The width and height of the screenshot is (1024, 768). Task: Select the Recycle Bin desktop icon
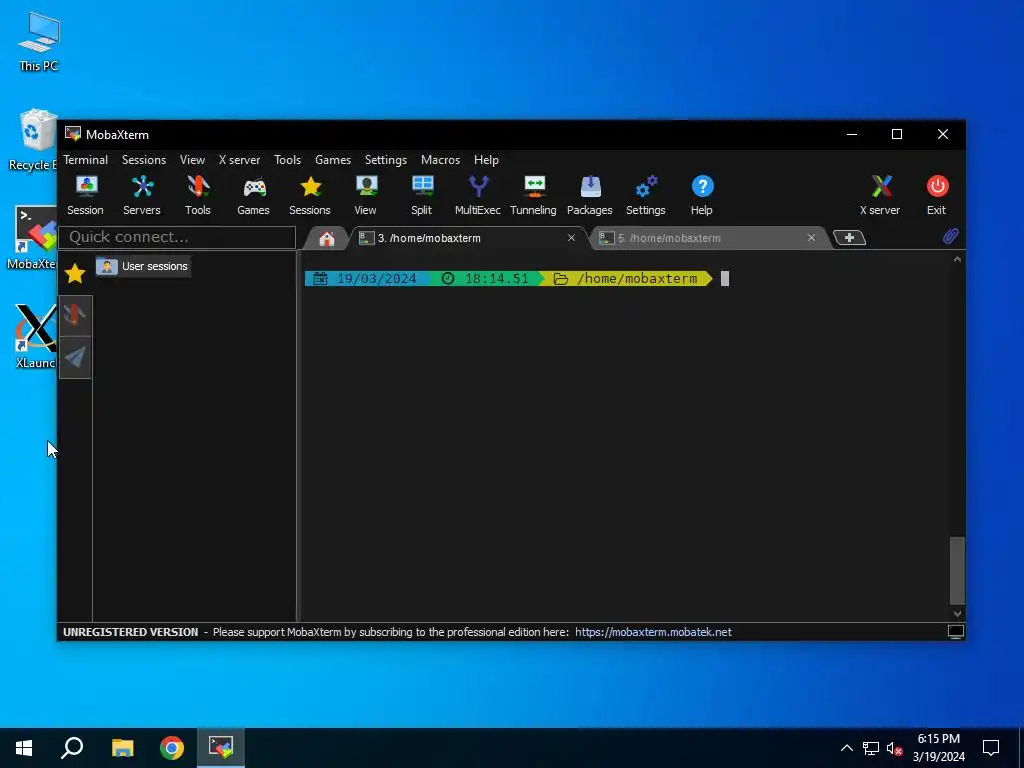(33, 140)
